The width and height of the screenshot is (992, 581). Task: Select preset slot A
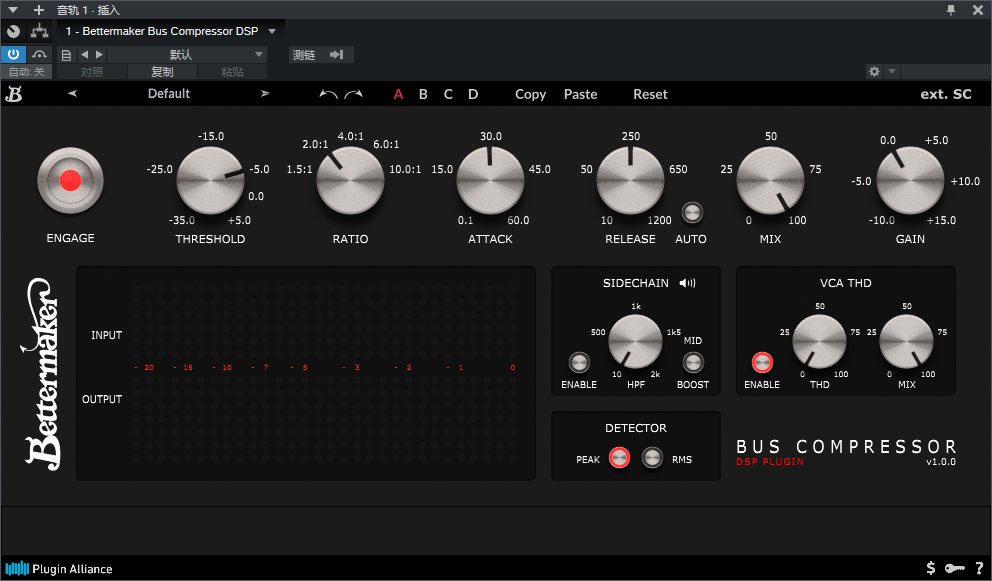[398, 94]
